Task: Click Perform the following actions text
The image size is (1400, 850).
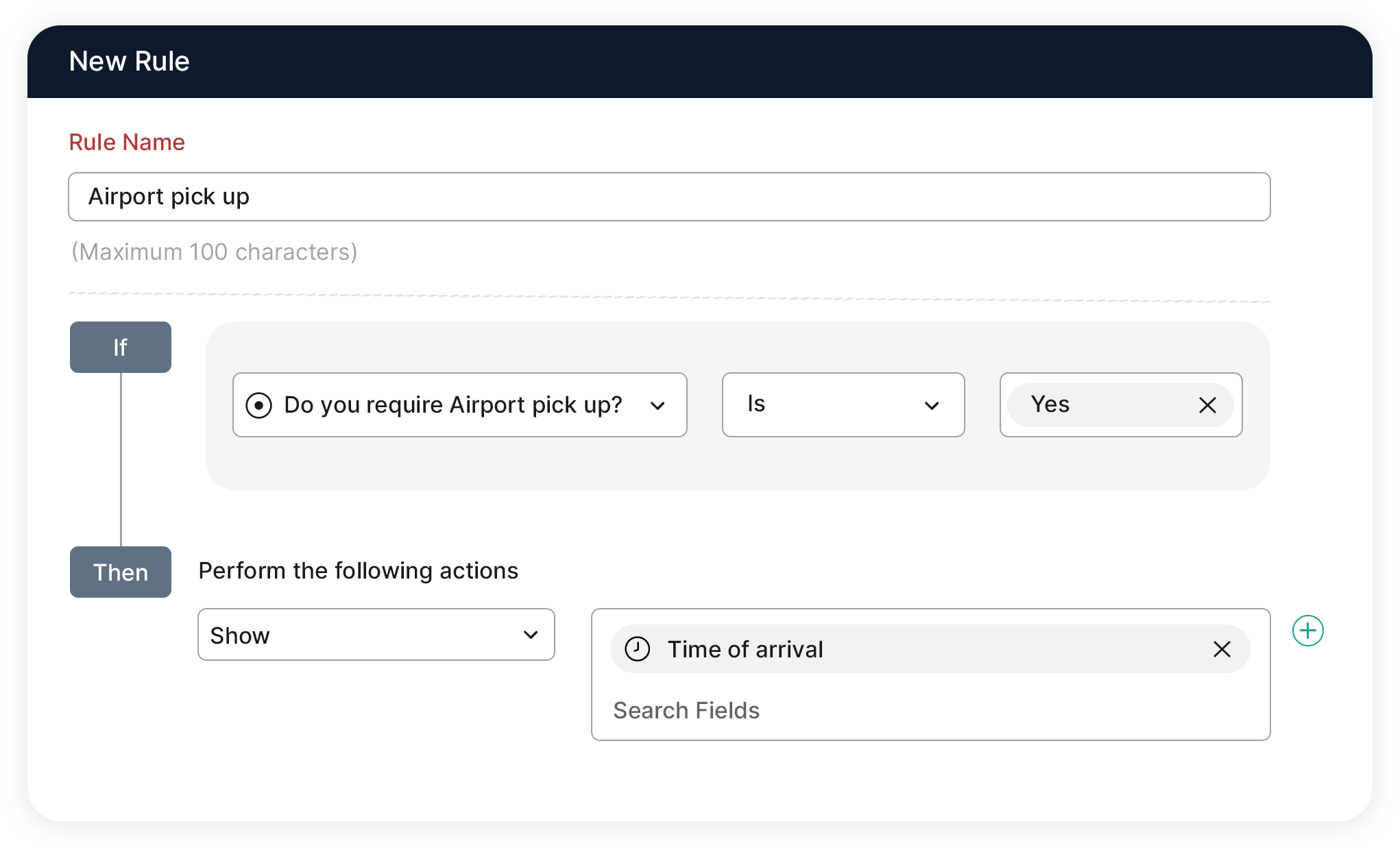Action: [358, 571]
